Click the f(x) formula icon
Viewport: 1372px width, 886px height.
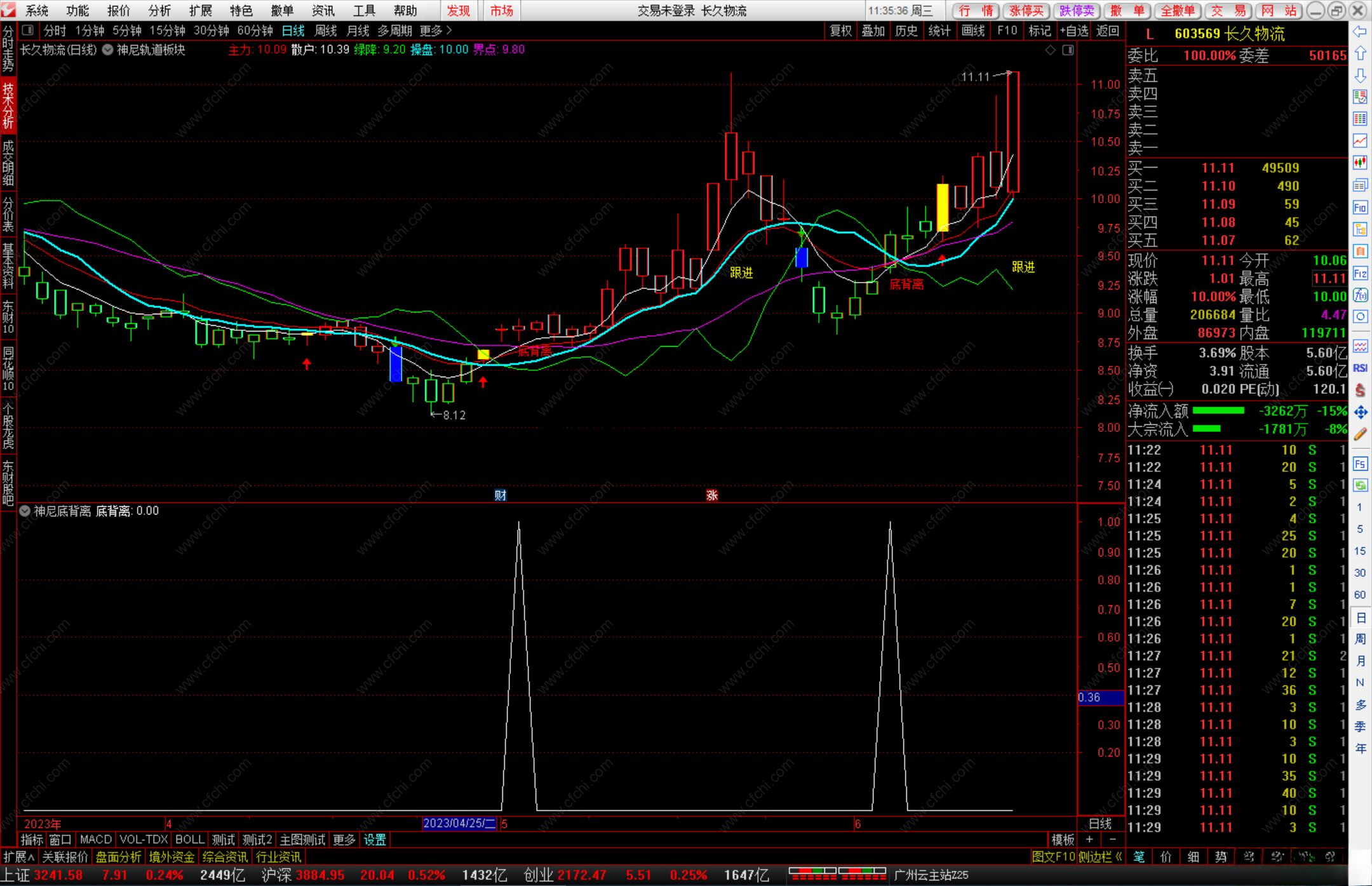[1360, 295]
